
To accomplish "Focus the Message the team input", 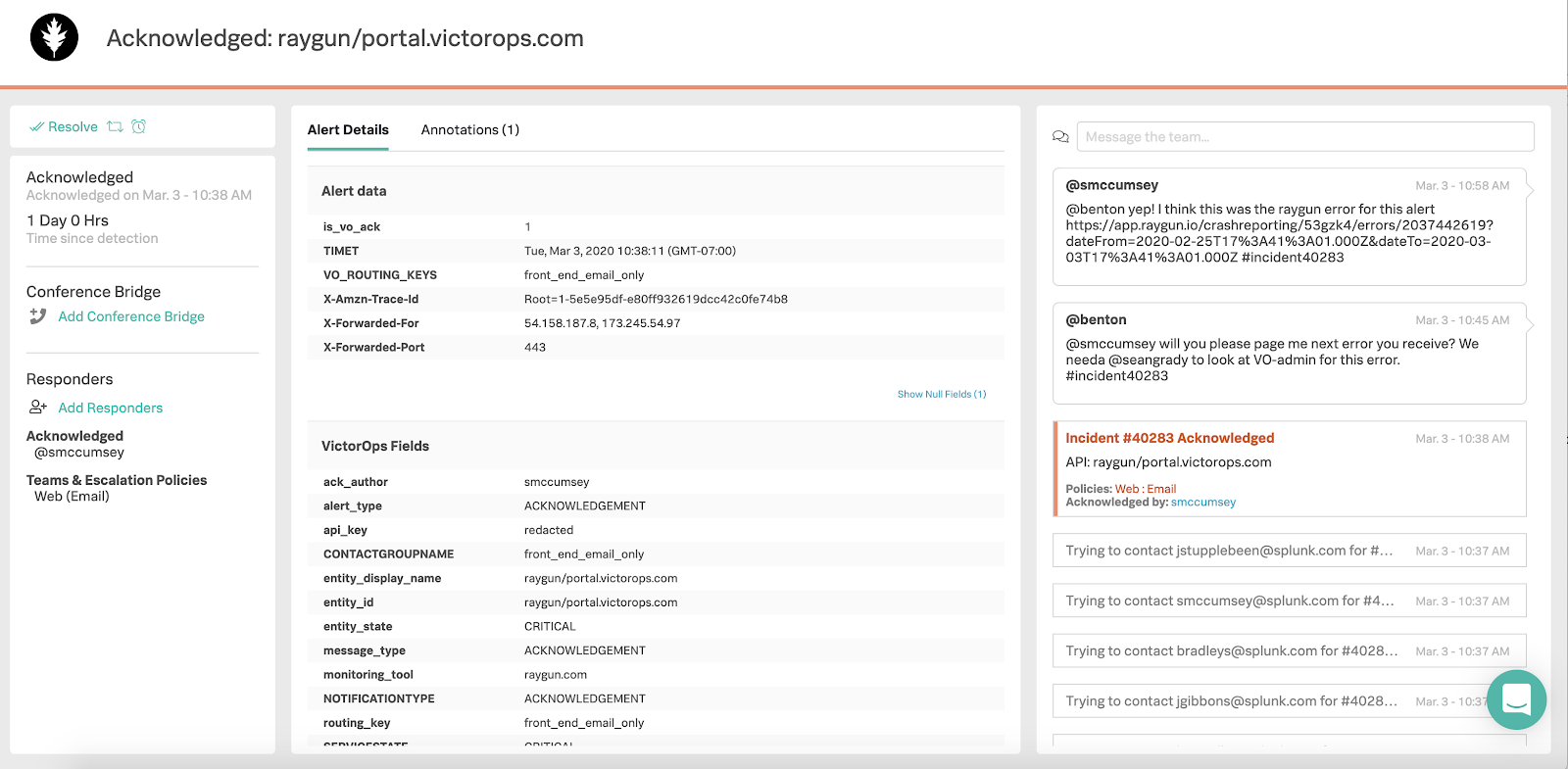I will (x=1305, y=137).
